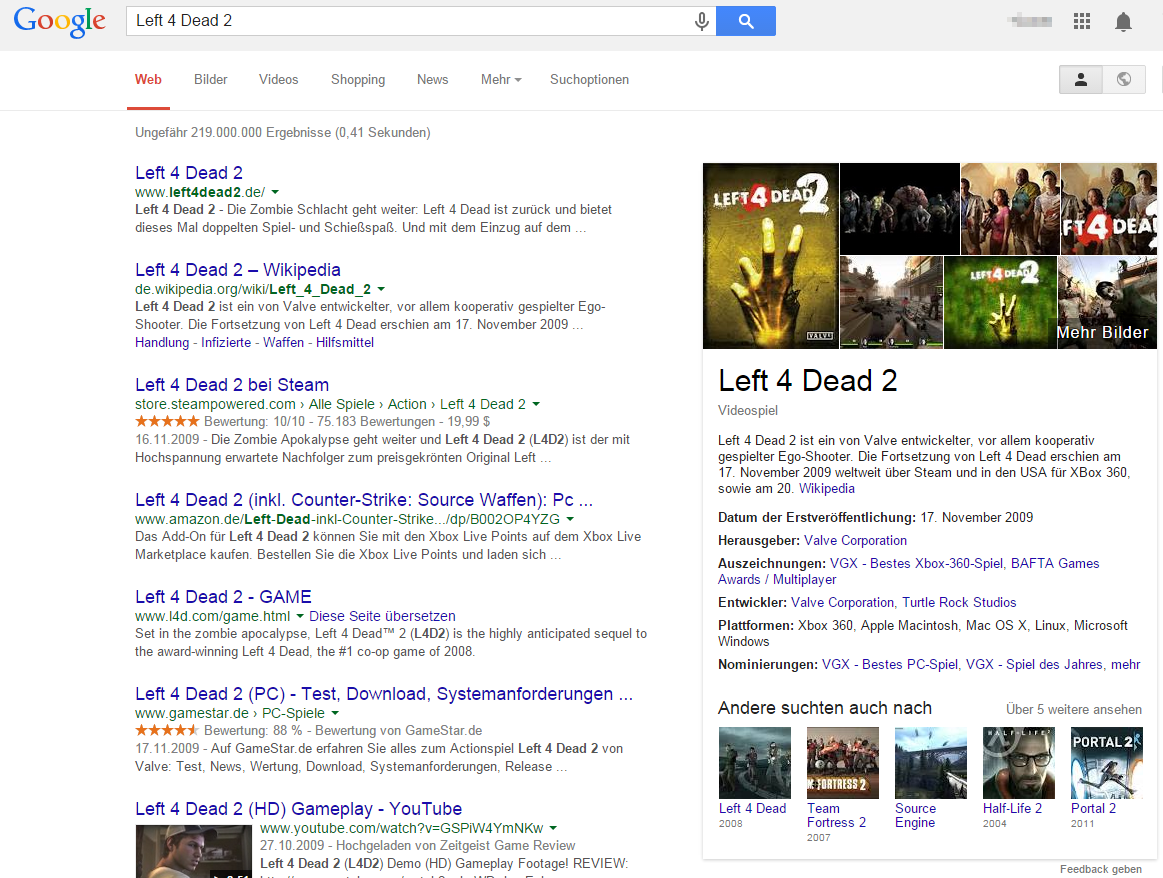The height and width of the screenshot is (878, 1163).
Task: Open Left 4 Dead 2 - GAME result
Action: (x=223, y=597)
